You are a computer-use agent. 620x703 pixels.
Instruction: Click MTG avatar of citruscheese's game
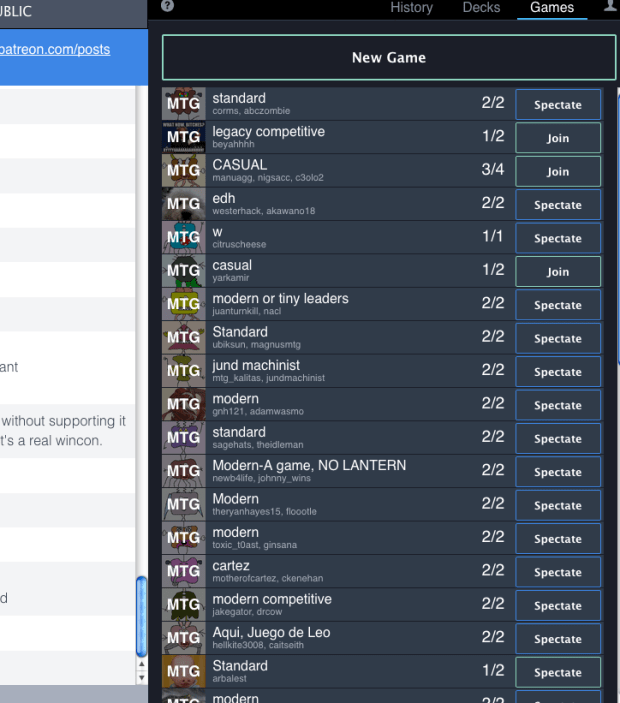(184, 237)
